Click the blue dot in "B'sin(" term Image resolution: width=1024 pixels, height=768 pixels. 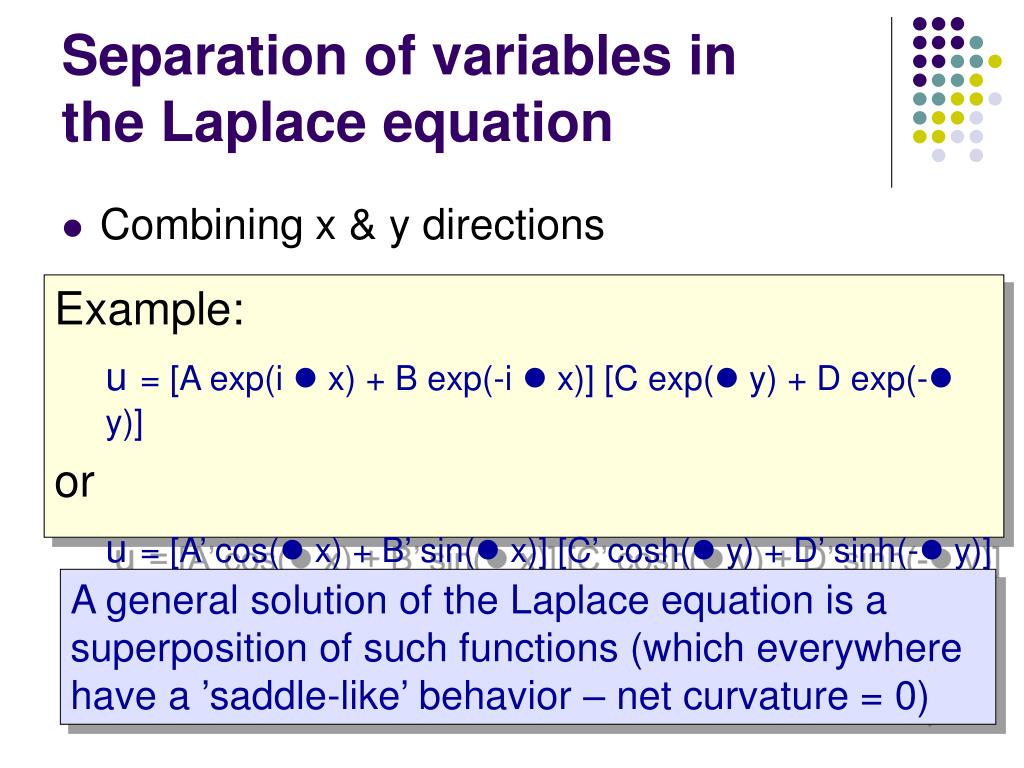[x=488, y=551]
